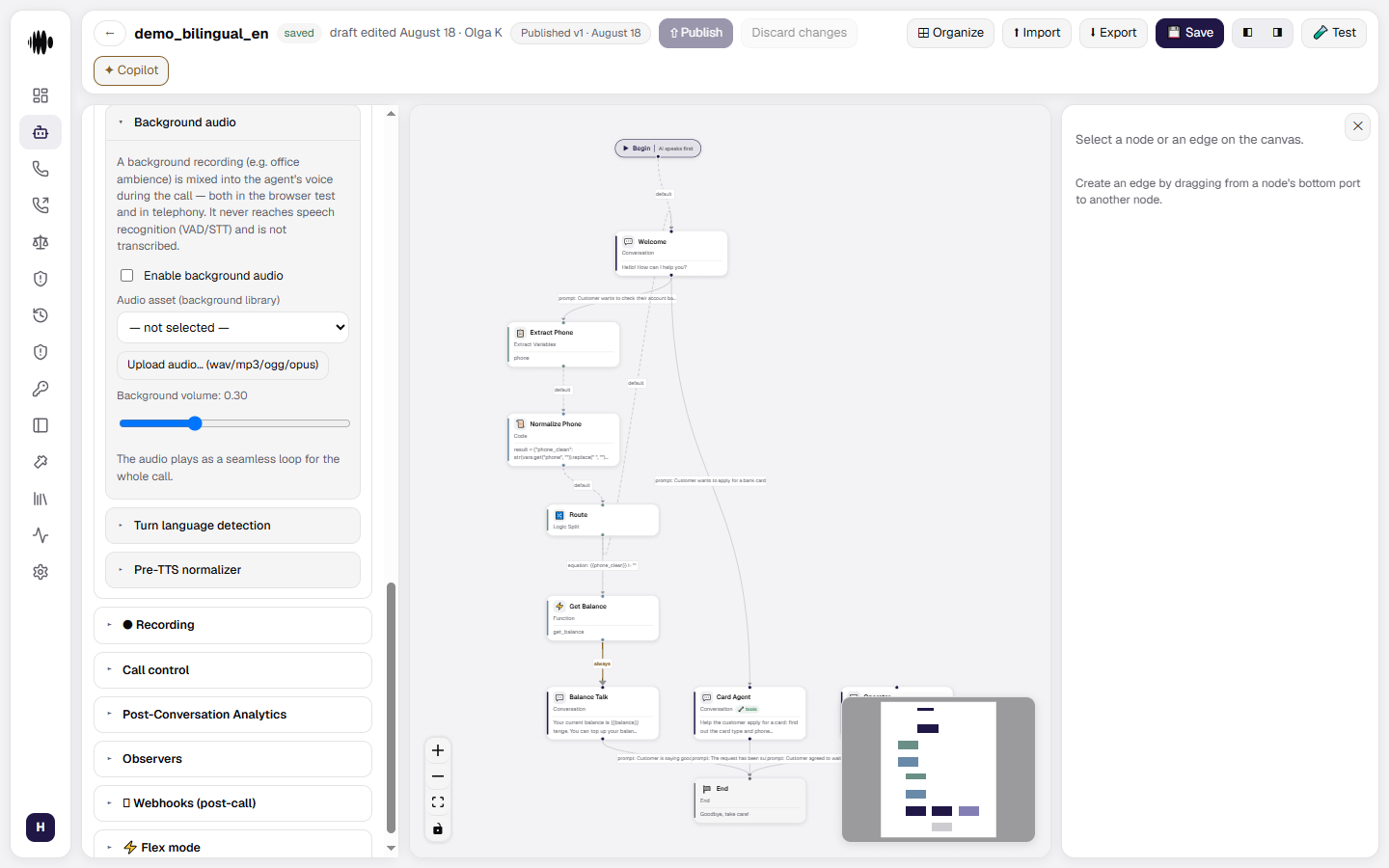Expand the Pre-TTS normalizer section
The image size is (1389, 868).
232,570
